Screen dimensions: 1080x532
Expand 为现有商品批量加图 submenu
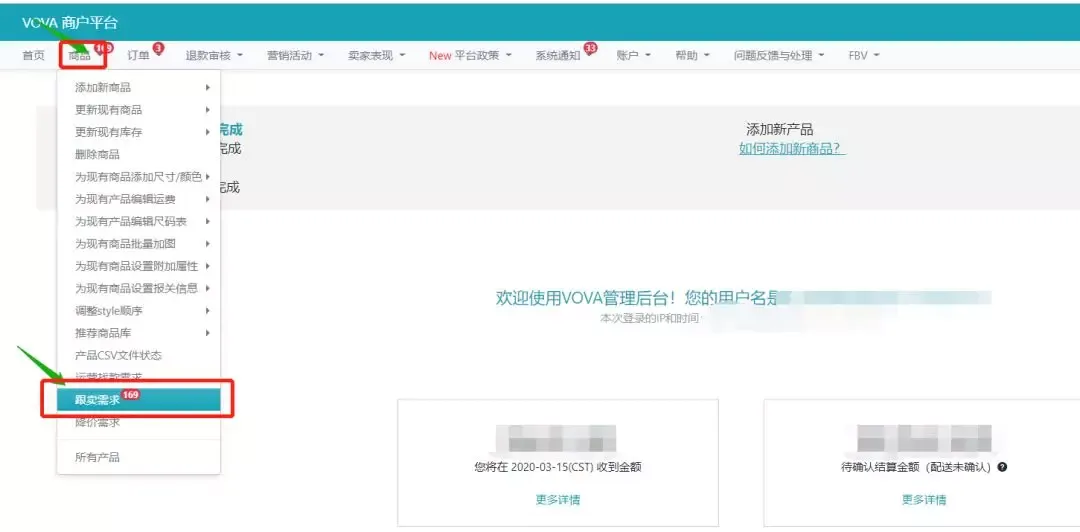click(138, 243)
